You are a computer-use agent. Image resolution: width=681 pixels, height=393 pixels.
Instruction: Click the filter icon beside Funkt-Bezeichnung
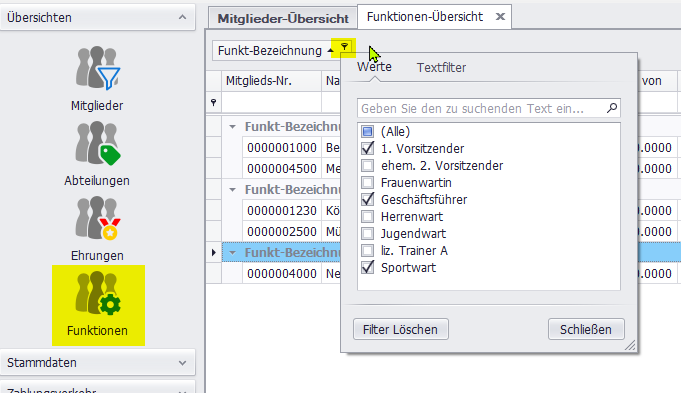pos(344,47)
